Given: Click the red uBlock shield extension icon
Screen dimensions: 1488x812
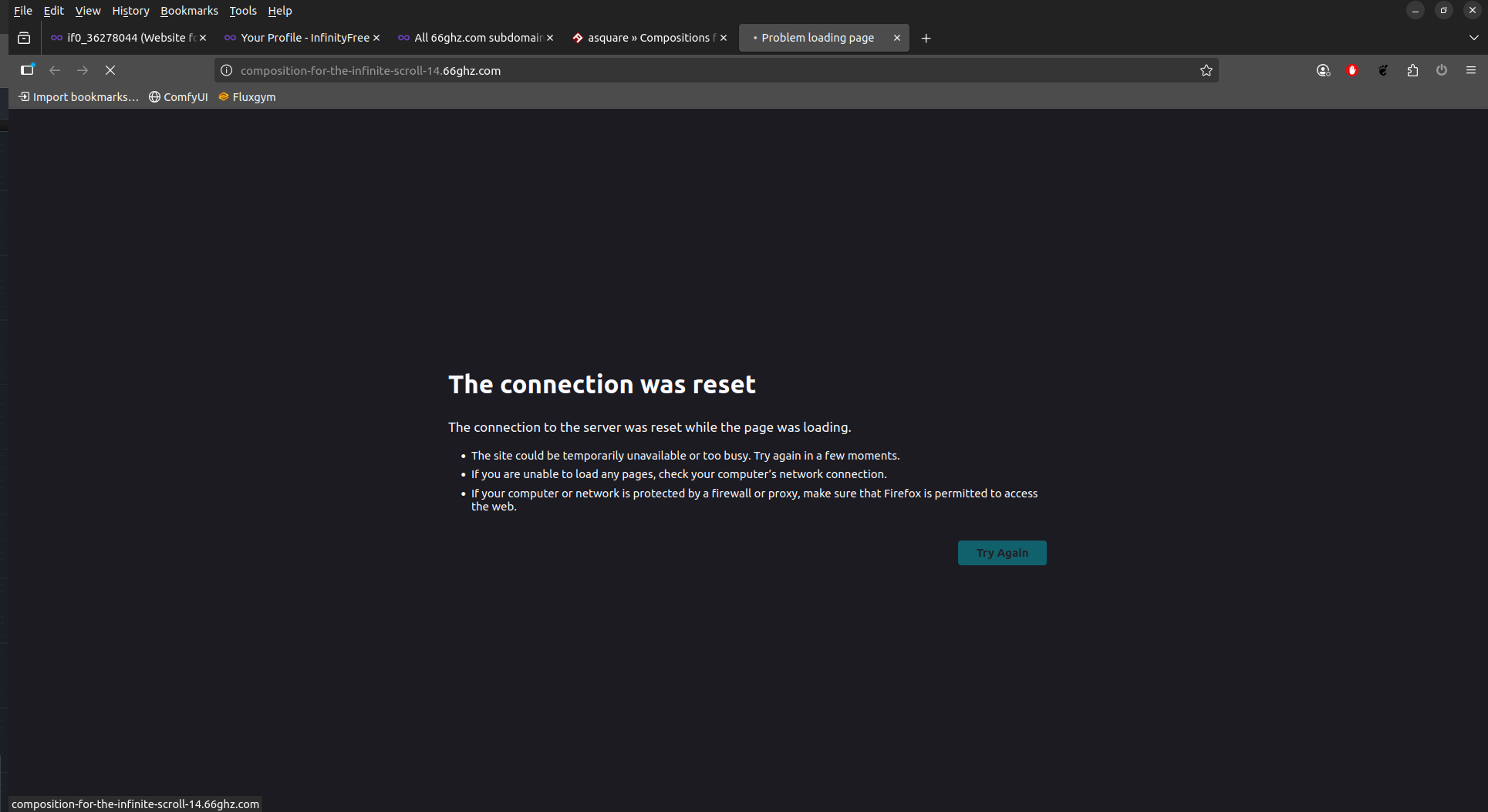Looking at the screenshot, I should pyautogui.click(x=1352, y=70).
